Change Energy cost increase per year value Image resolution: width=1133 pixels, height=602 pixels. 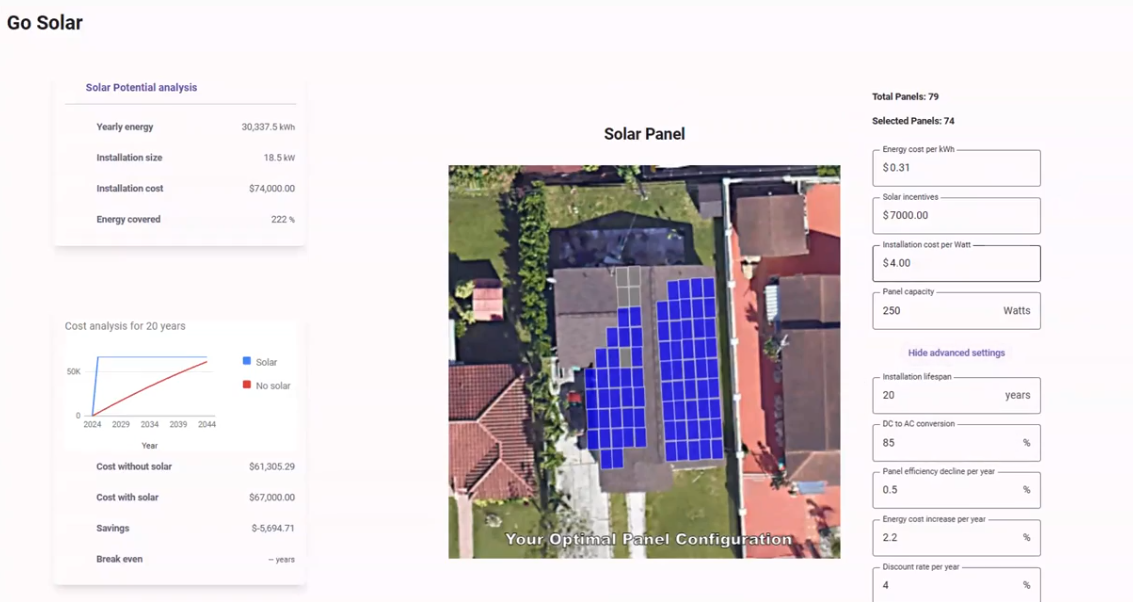click(x=945, y=538)
